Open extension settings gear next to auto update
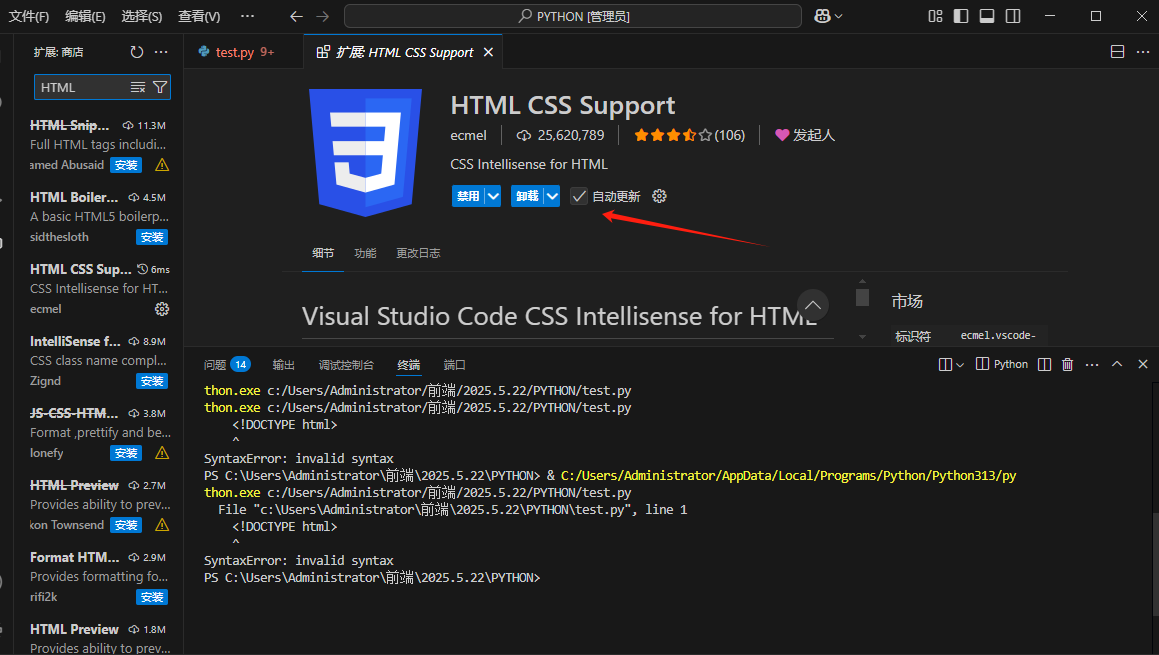 tap(659, 196)
